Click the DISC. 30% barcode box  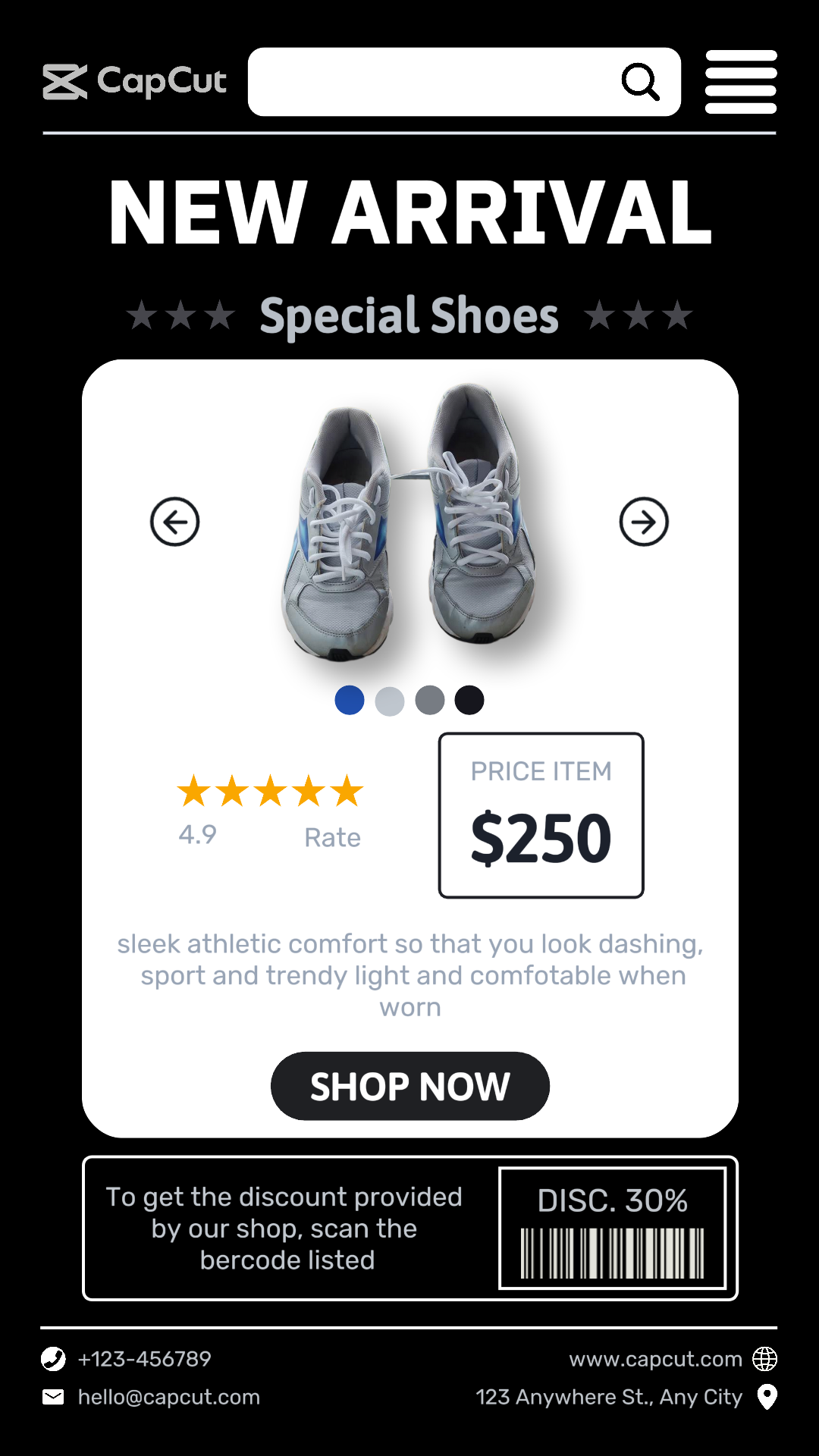tap(613, 1228)
